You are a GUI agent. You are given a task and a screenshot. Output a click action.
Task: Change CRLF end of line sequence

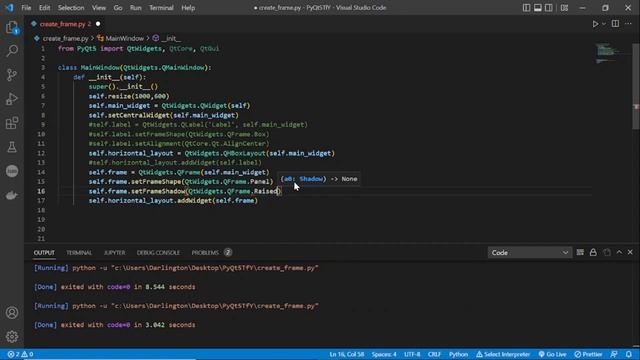(x=434, y=354)
